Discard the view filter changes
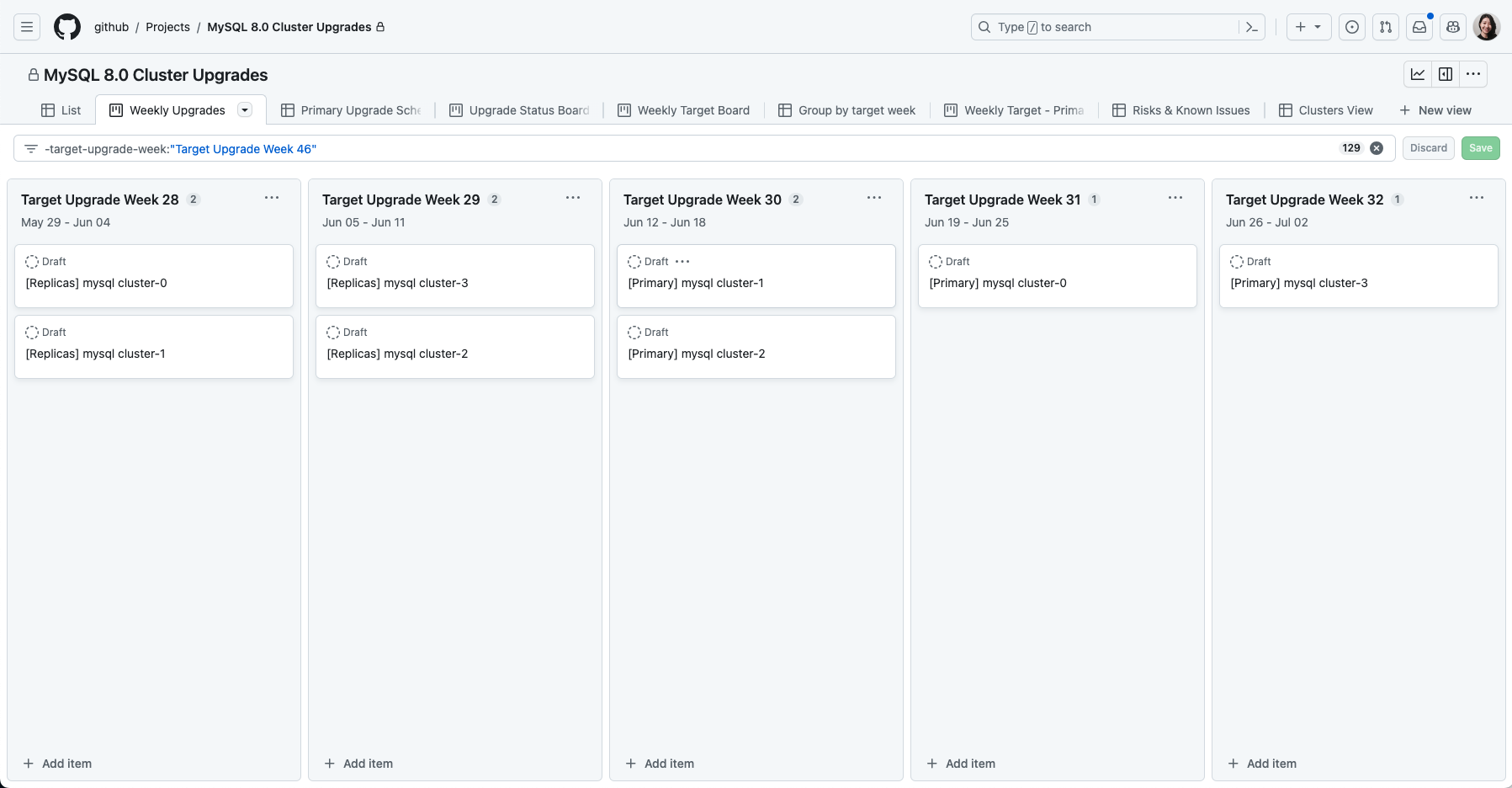The image size is (1512, 788). (x=1429, y=148)
